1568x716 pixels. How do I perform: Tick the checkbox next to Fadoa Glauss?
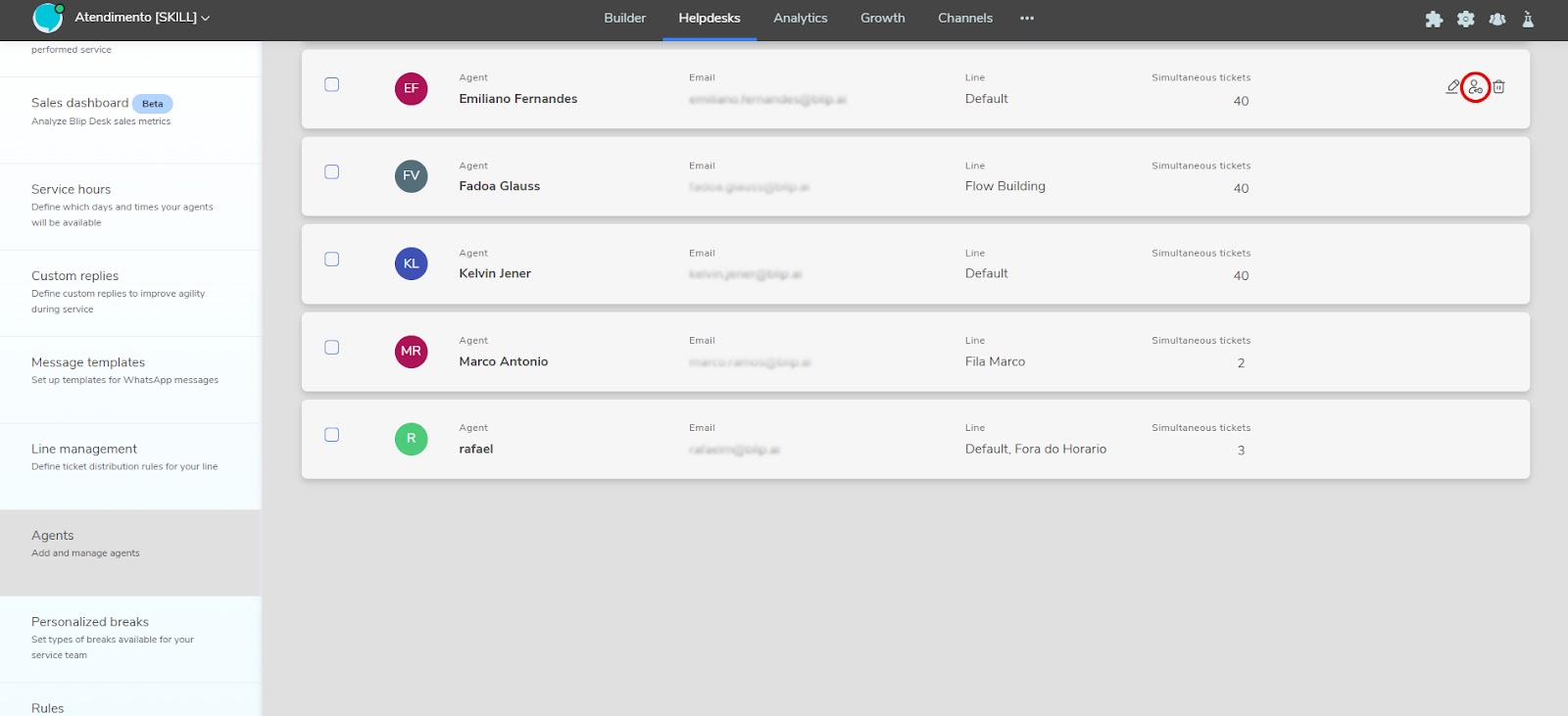click(x=332, y=172)
